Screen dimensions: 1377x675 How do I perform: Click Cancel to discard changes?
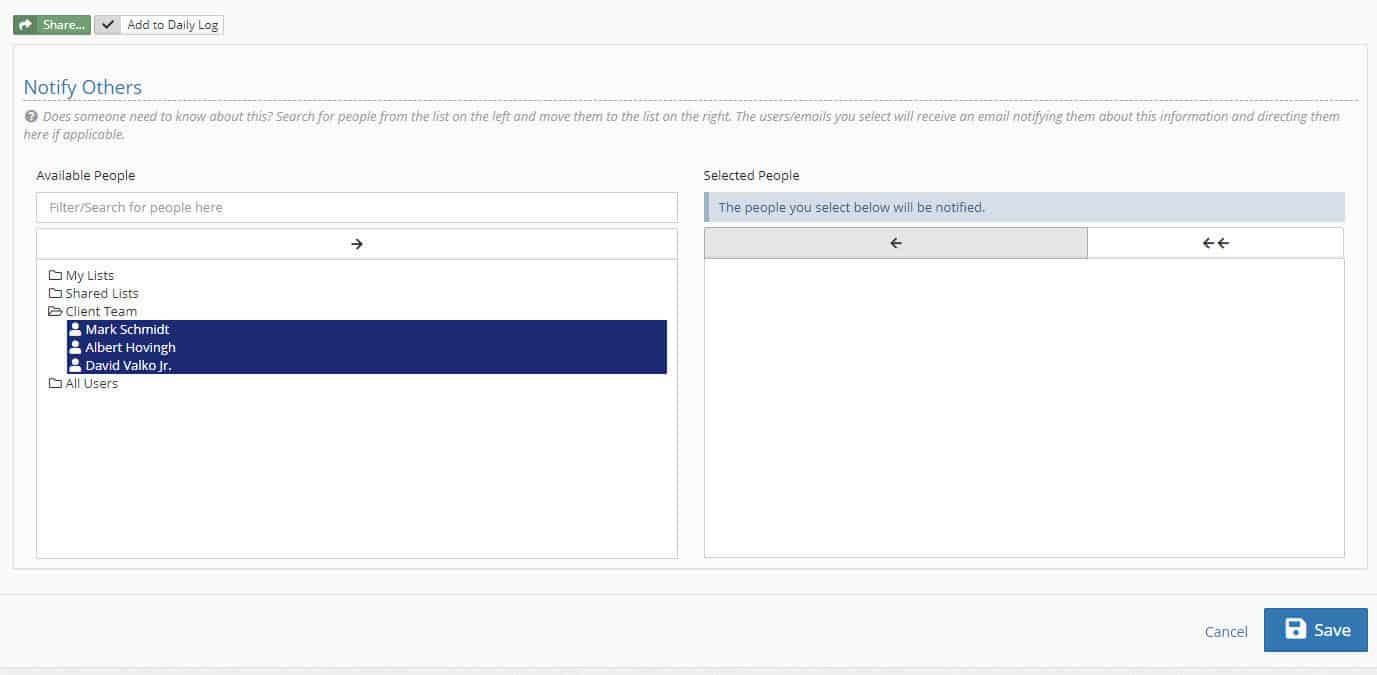(1225, 631)
